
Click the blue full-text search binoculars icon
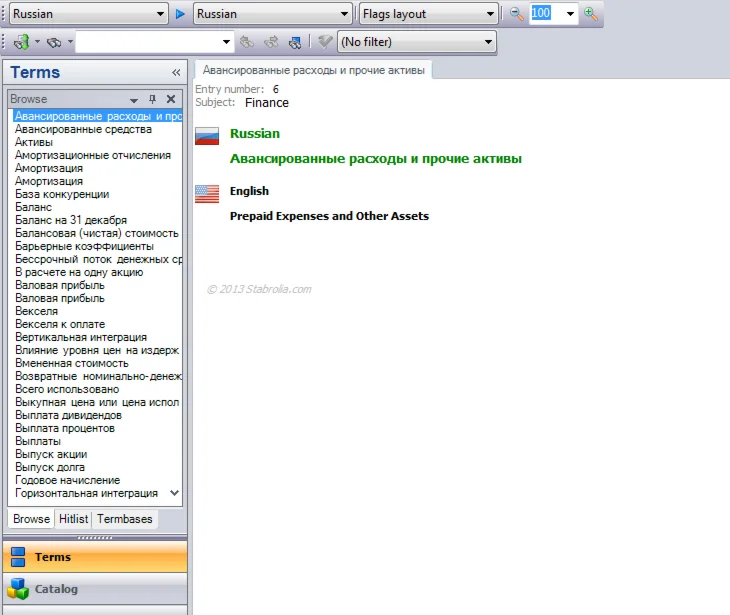[295, 42]
